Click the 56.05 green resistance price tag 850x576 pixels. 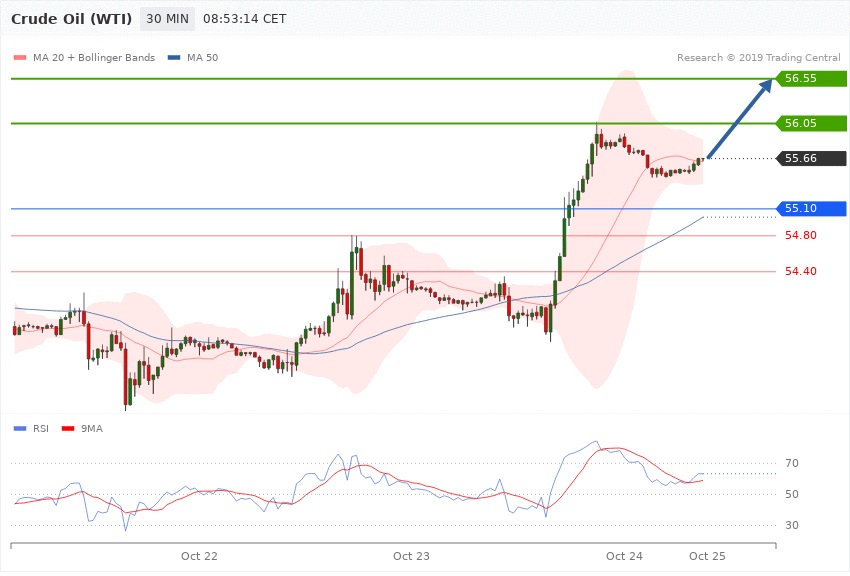coord(812,123)
